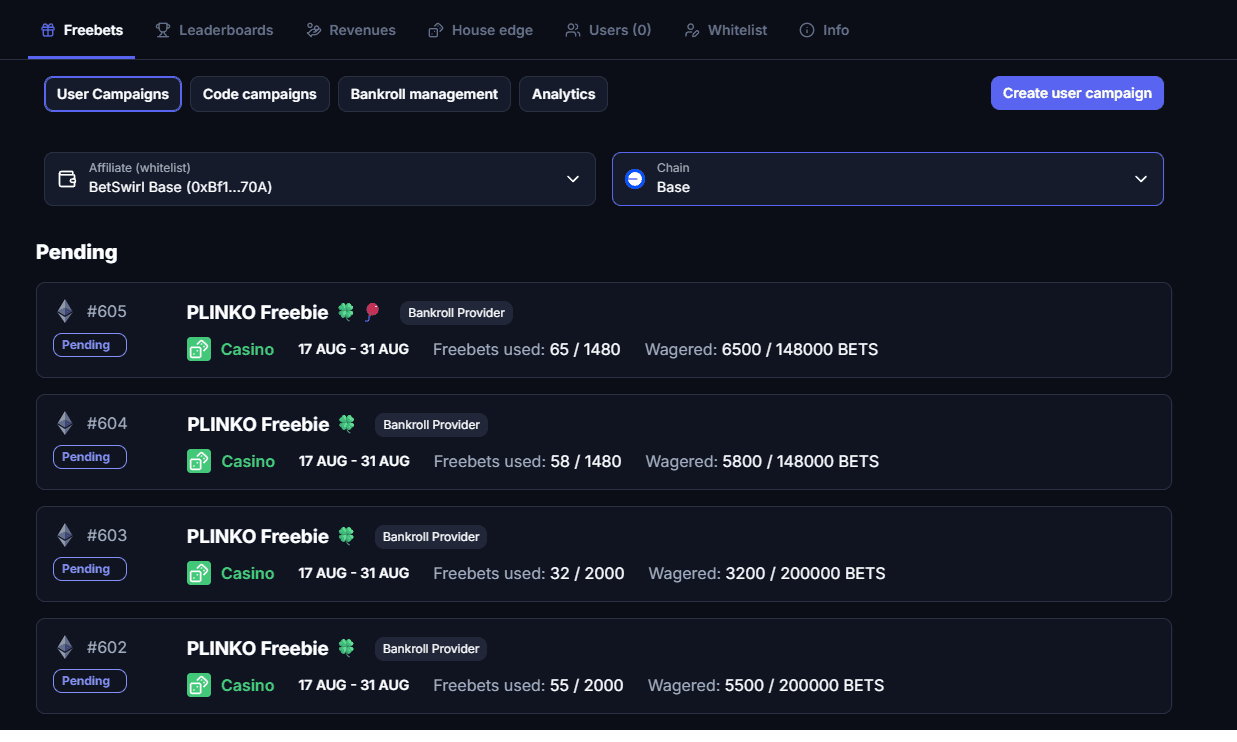The height and width of the screenshot is (742, 1237).
Task: Select the Leaderboards trophy icon
Action: [x=161, y=29]
